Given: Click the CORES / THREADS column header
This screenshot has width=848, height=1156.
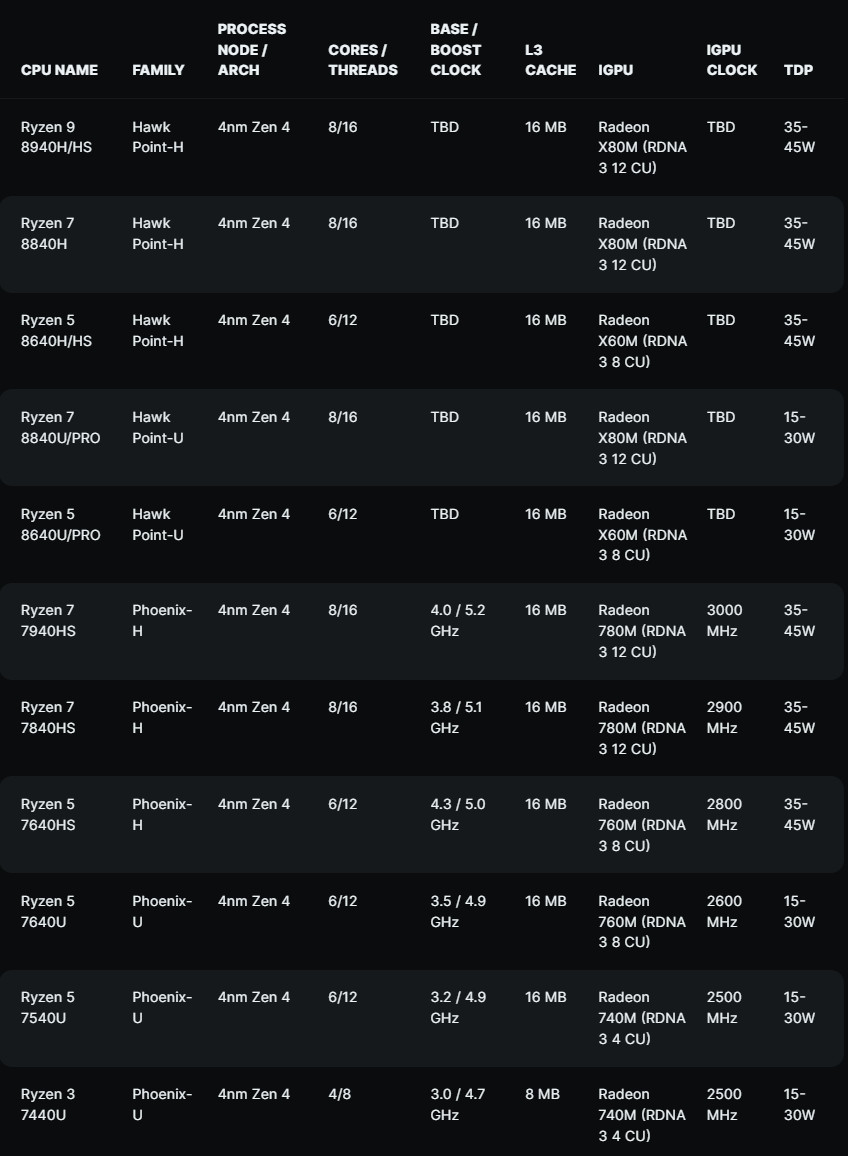Looking at the screenshot, I should pos(362,60).
